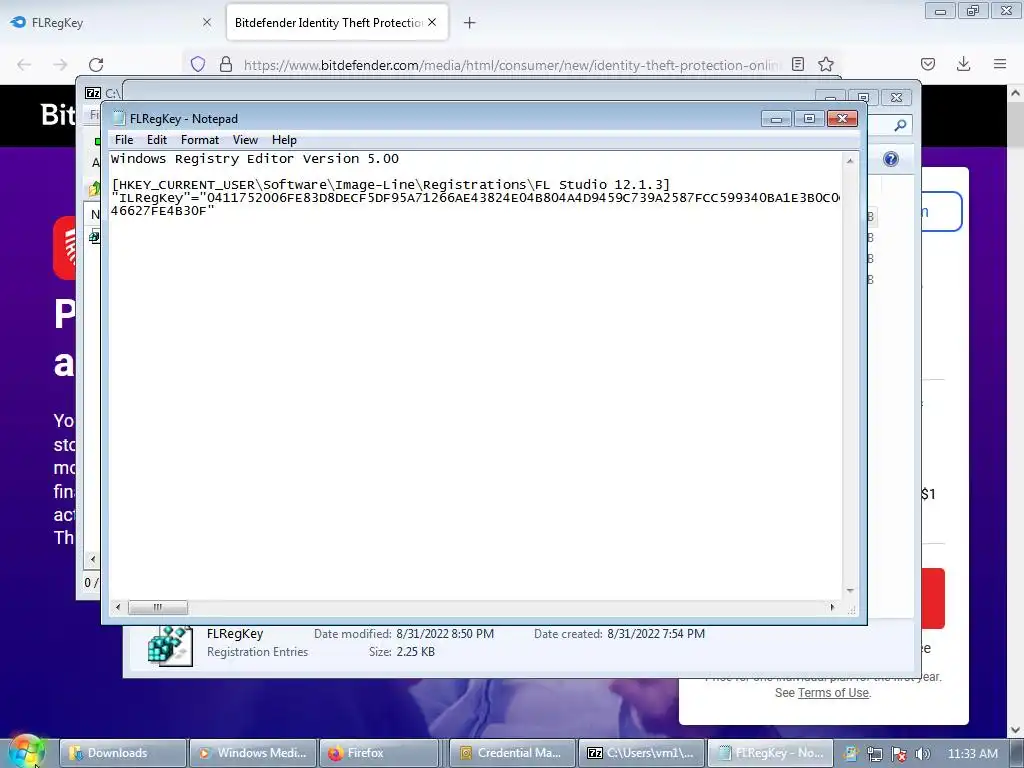Reload the Bitdefender page
This screenshot has width=1024, height=768.
coord(96,65)
